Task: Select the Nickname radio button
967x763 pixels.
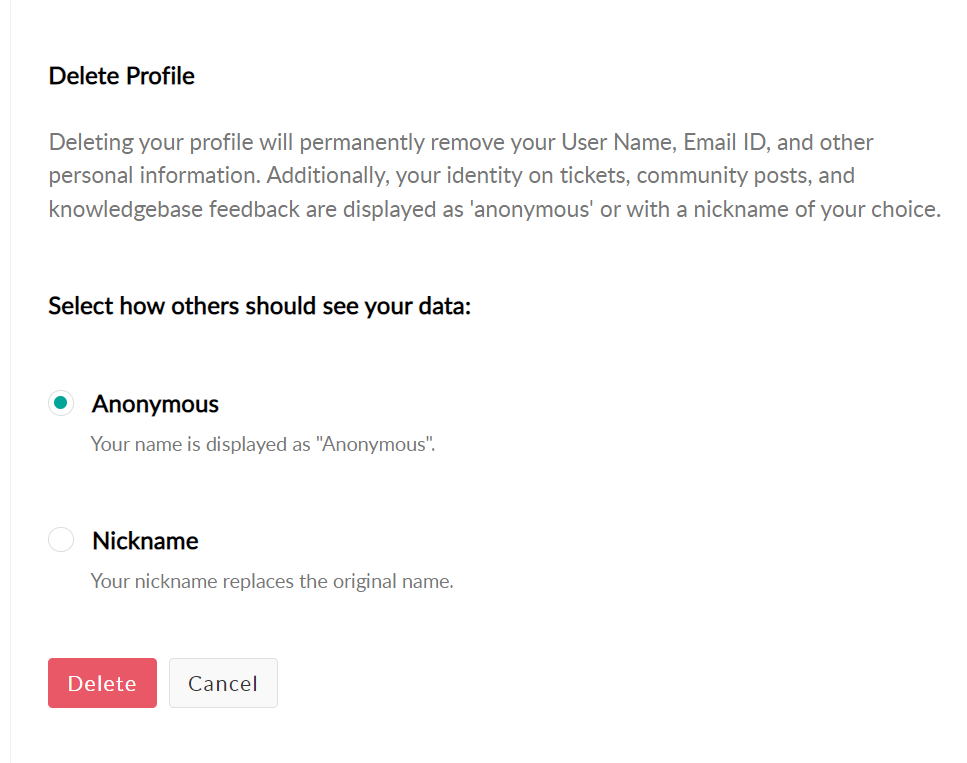Action: click(61, 540)
